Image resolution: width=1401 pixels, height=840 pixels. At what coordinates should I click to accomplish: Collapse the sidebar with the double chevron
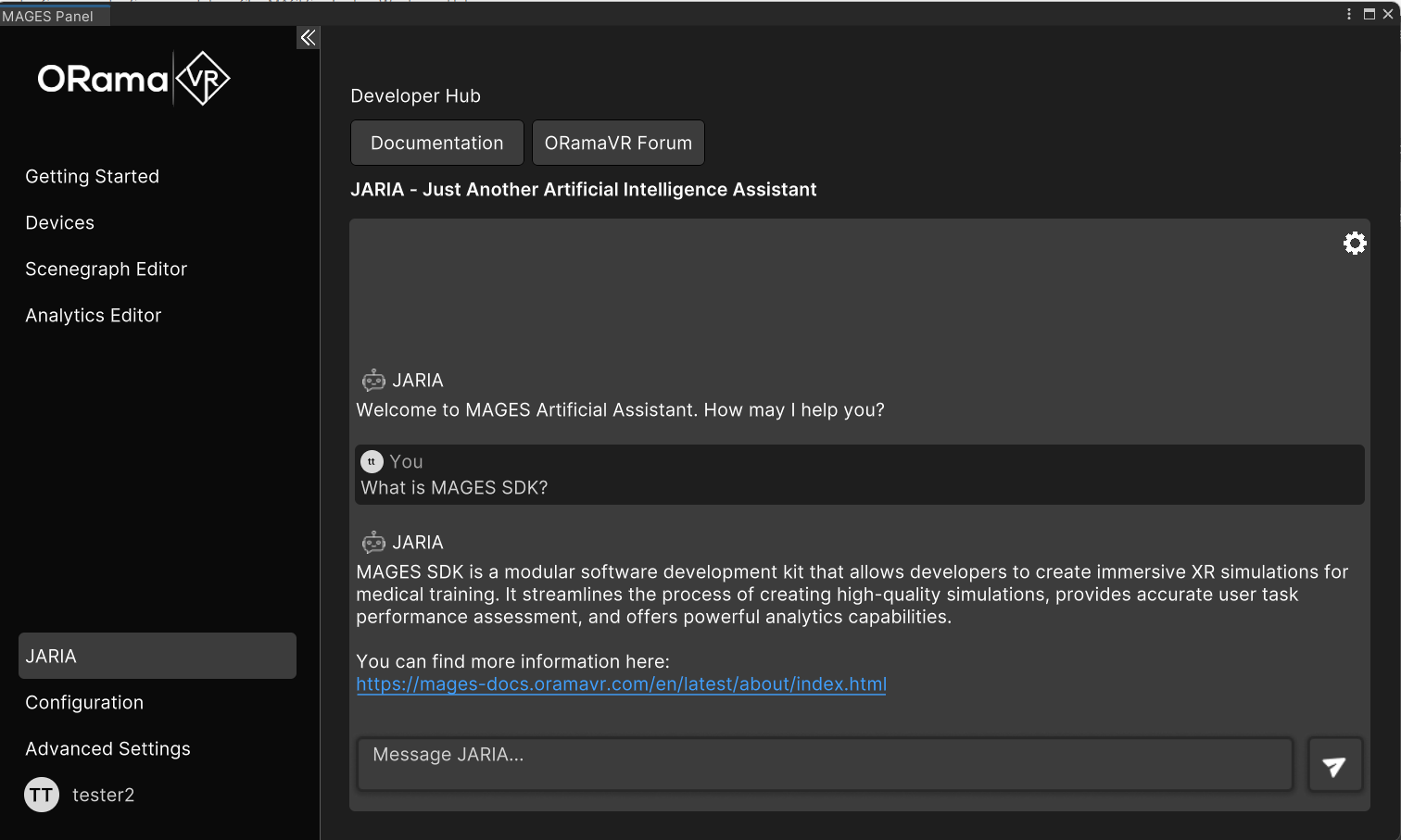[308, 37]
